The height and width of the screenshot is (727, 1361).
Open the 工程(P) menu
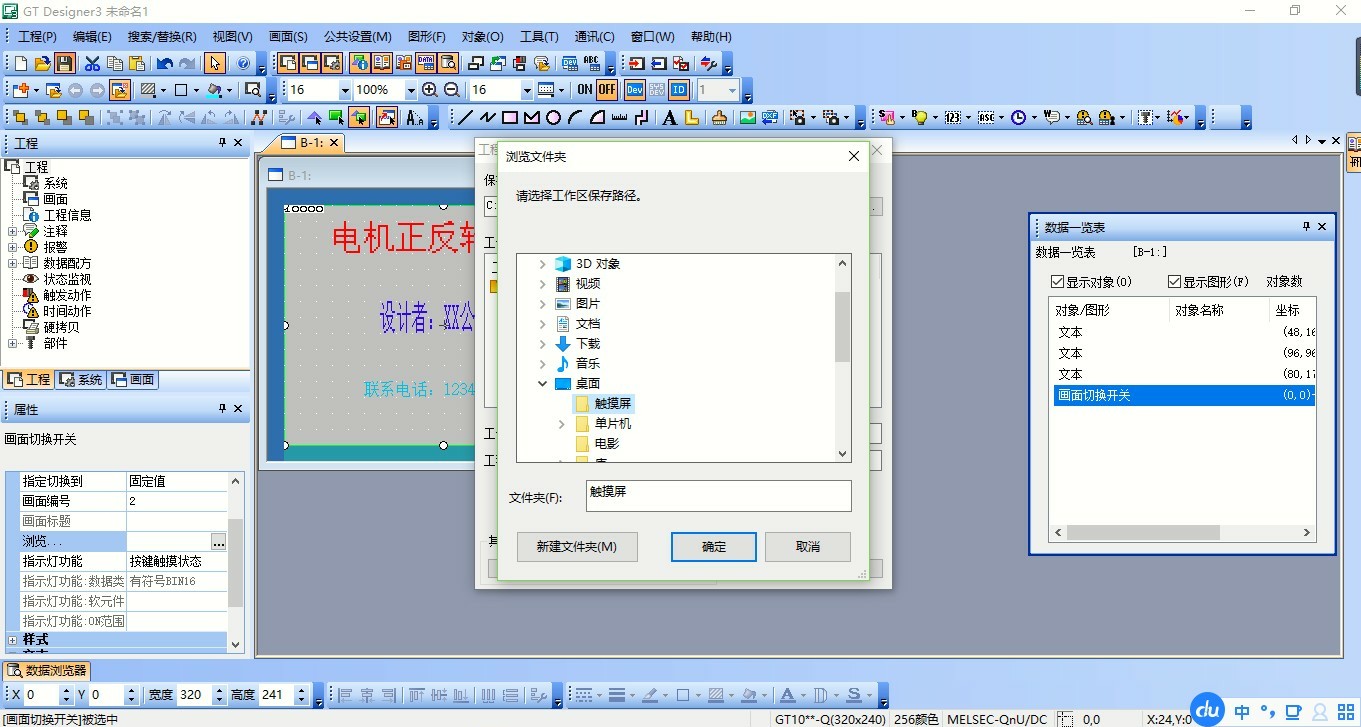click(38, 37)
